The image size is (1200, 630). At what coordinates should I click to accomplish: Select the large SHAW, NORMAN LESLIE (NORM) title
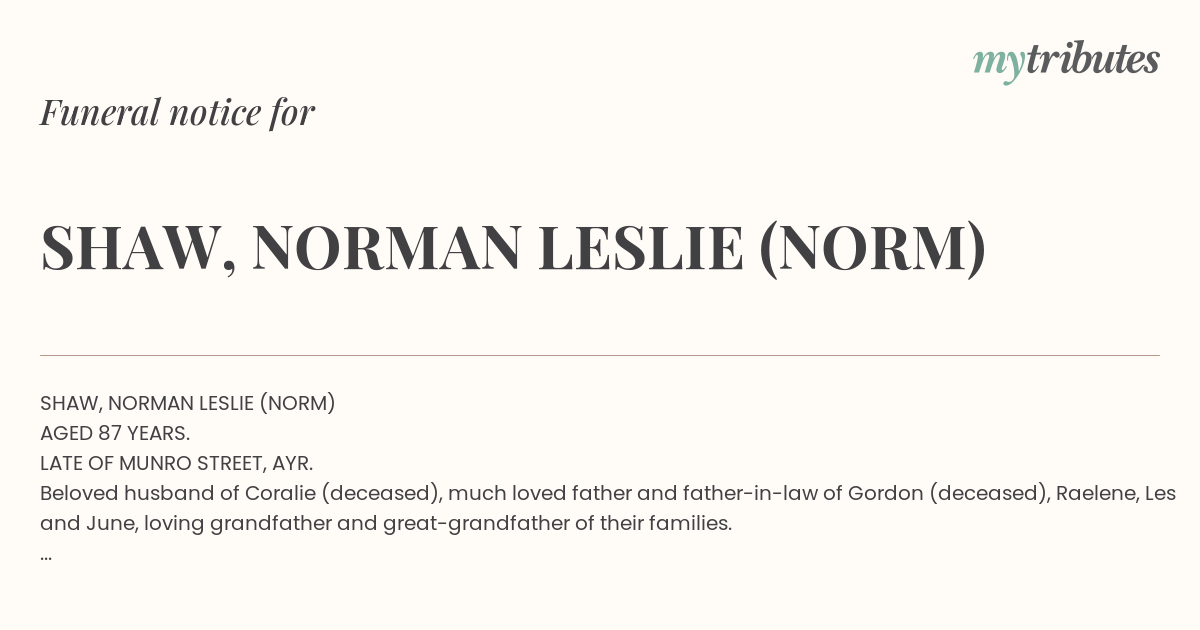(513, 249)
